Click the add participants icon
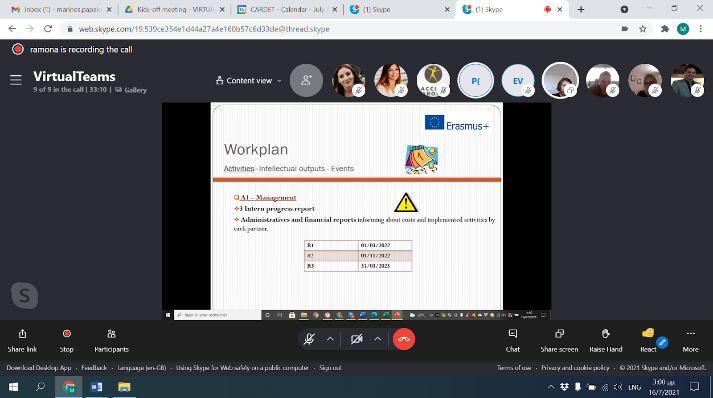This screenshot has height=398, width=713. click(x=306, y=81)
